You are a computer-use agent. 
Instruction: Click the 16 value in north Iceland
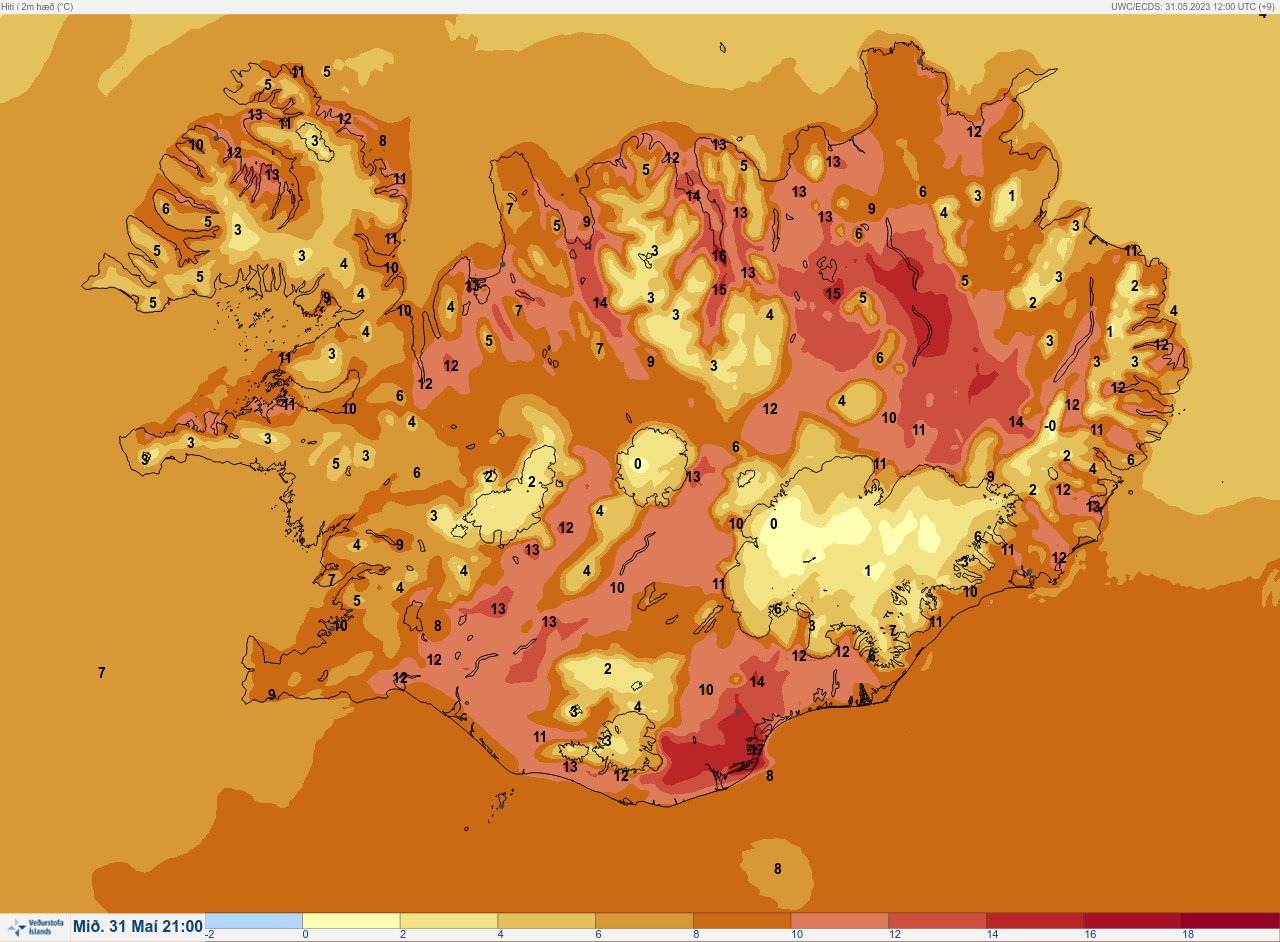click(x=719, y=256)
